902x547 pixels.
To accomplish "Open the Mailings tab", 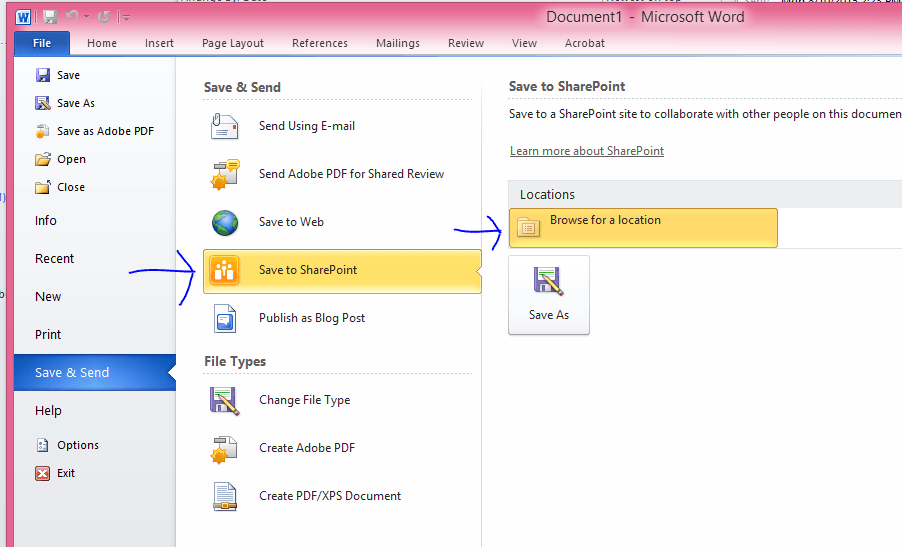I will click(x=398, y=43).
